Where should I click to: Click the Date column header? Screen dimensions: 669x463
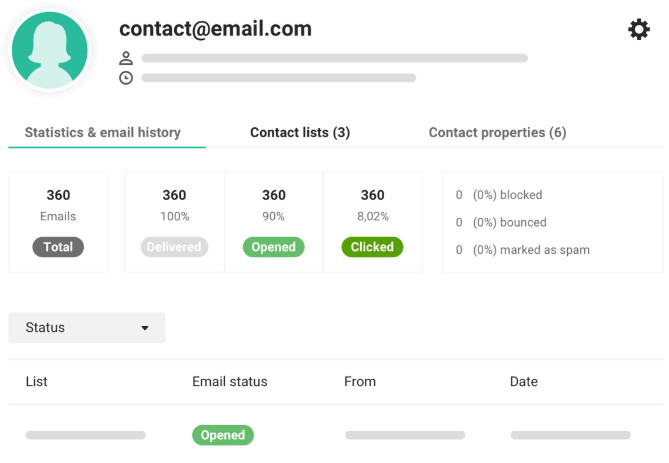point(524,381)
